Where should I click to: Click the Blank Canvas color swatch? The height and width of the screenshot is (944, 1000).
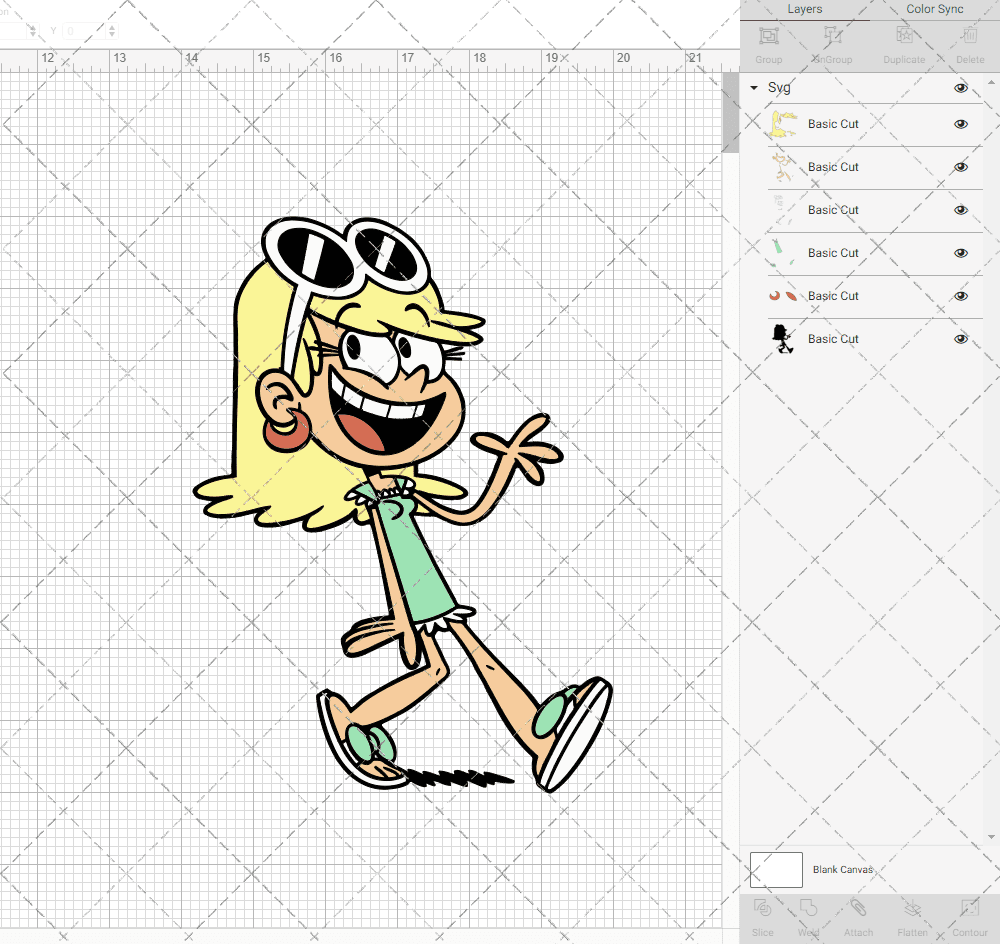(x=776, y=869)
